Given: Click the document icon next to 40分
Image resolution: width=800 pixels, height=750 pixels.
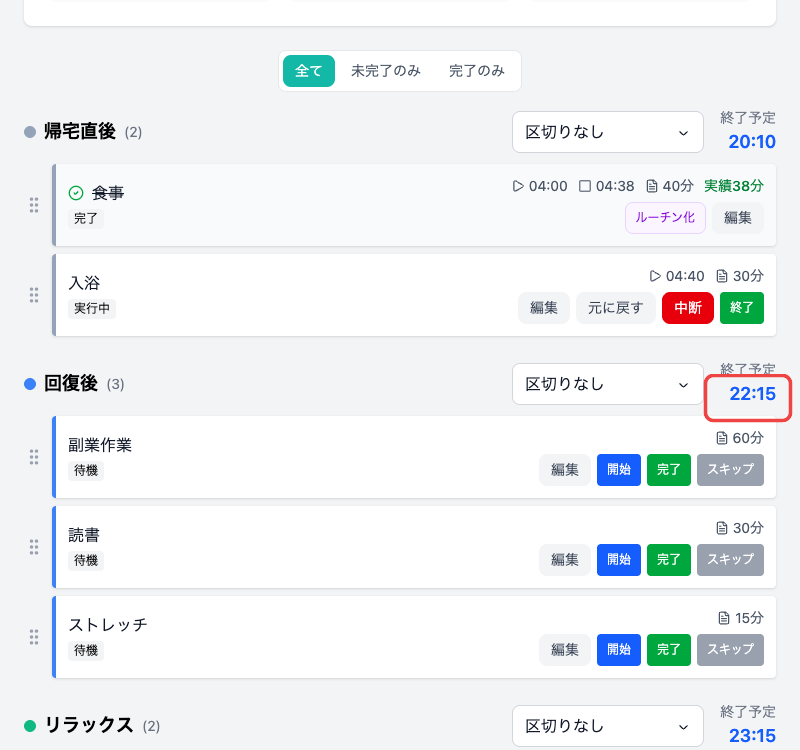Looking at the screenshot, I should pyautogui.click(x=650, y=185).
